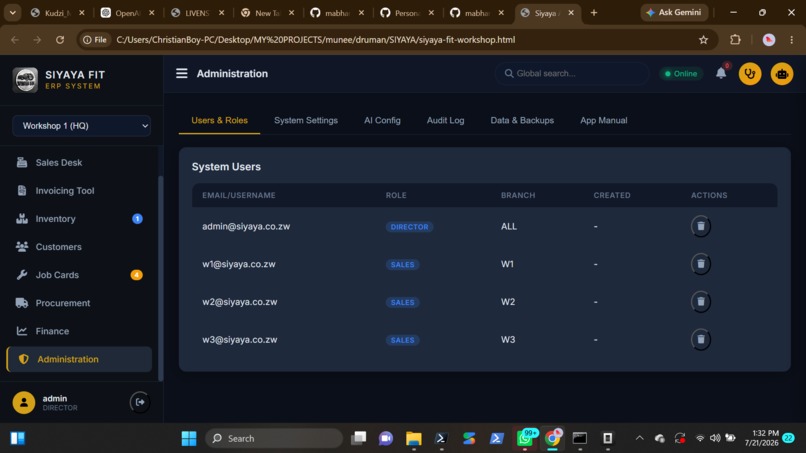
Task: Open a new browser tab
Action: click(594, 13)
